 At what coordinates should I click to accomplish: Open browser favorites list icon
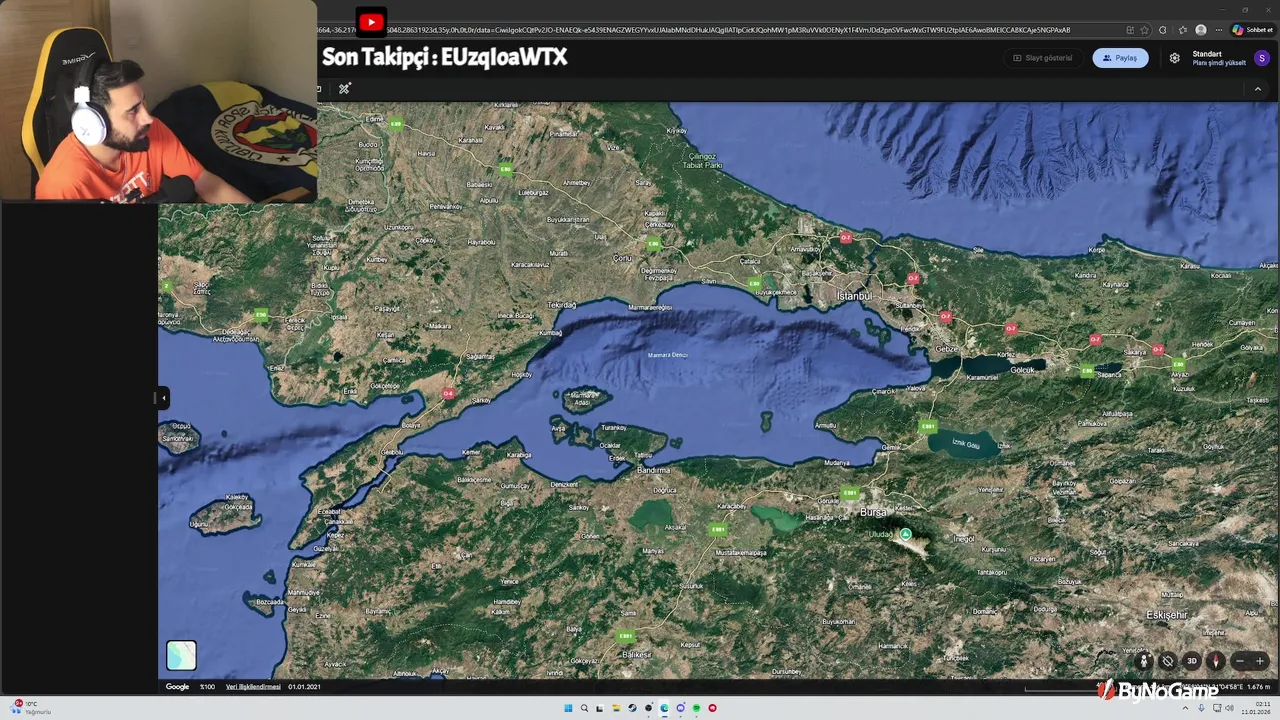pos(1182,30)
